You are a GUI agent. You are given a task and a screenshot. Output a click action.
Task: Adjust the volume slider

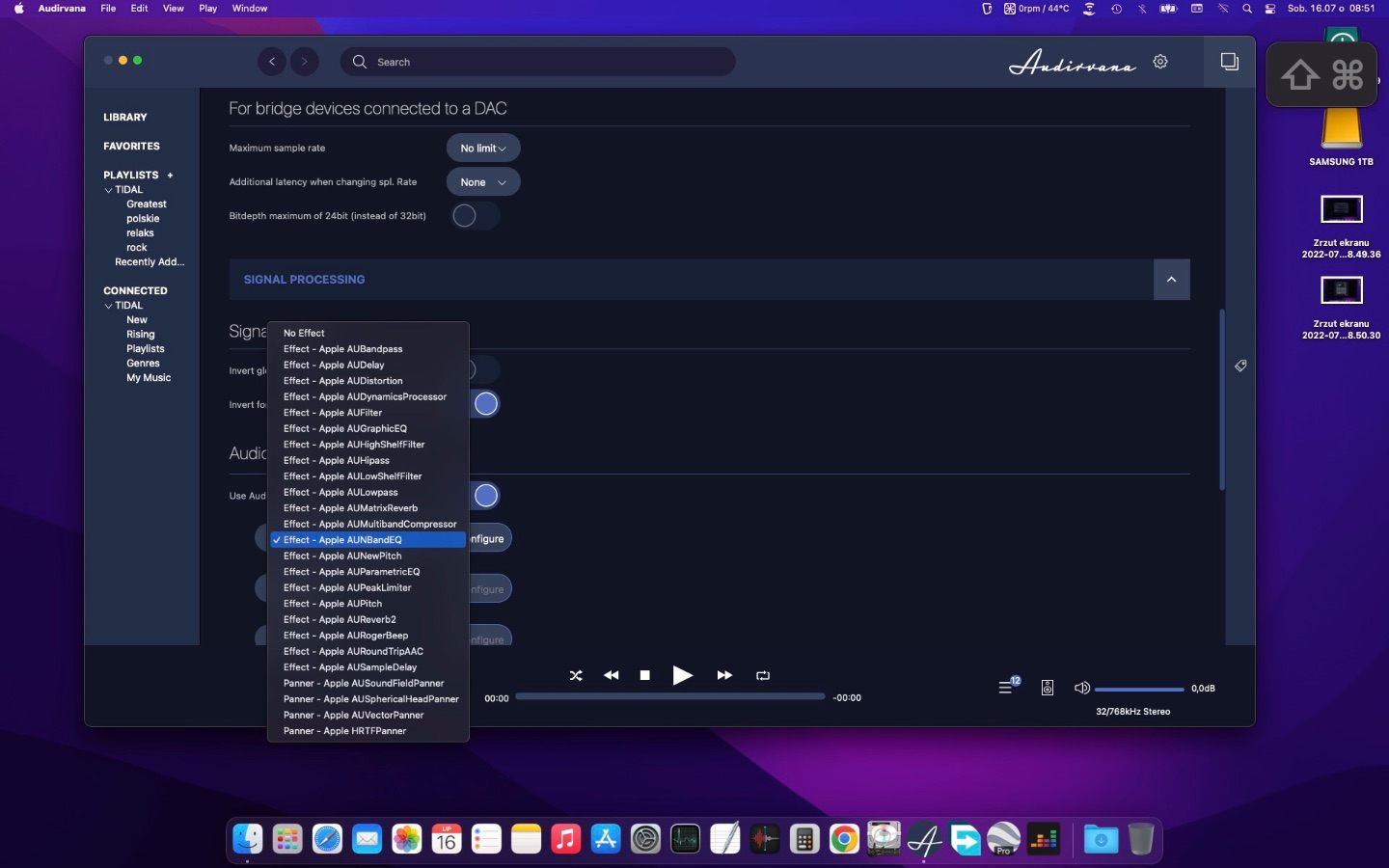pos(1139,689)
